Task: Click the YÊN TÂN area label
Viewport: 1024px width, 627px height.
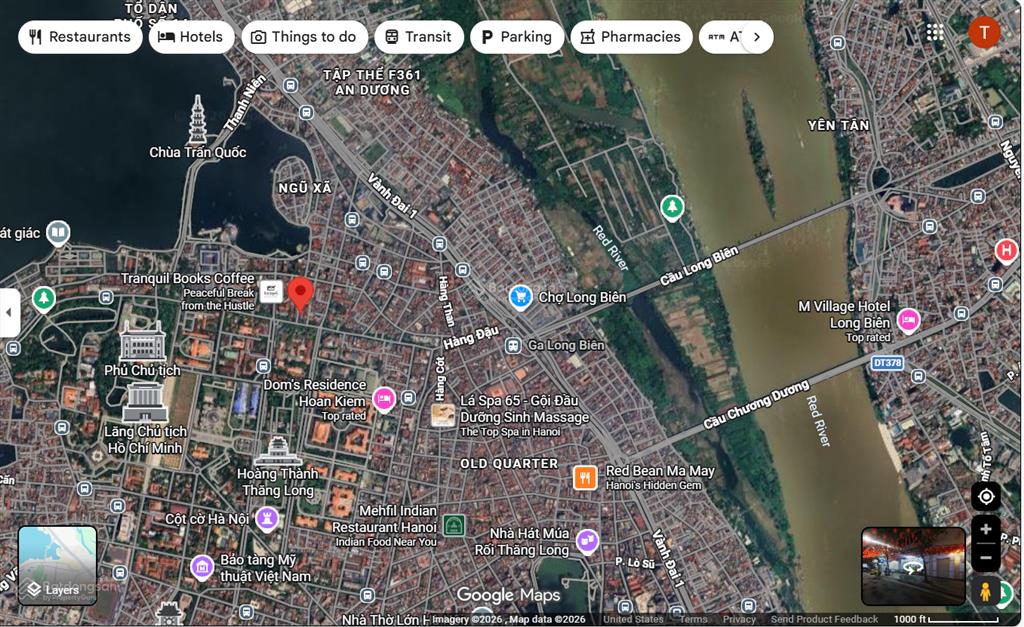Action: click(x=839, y=125)
